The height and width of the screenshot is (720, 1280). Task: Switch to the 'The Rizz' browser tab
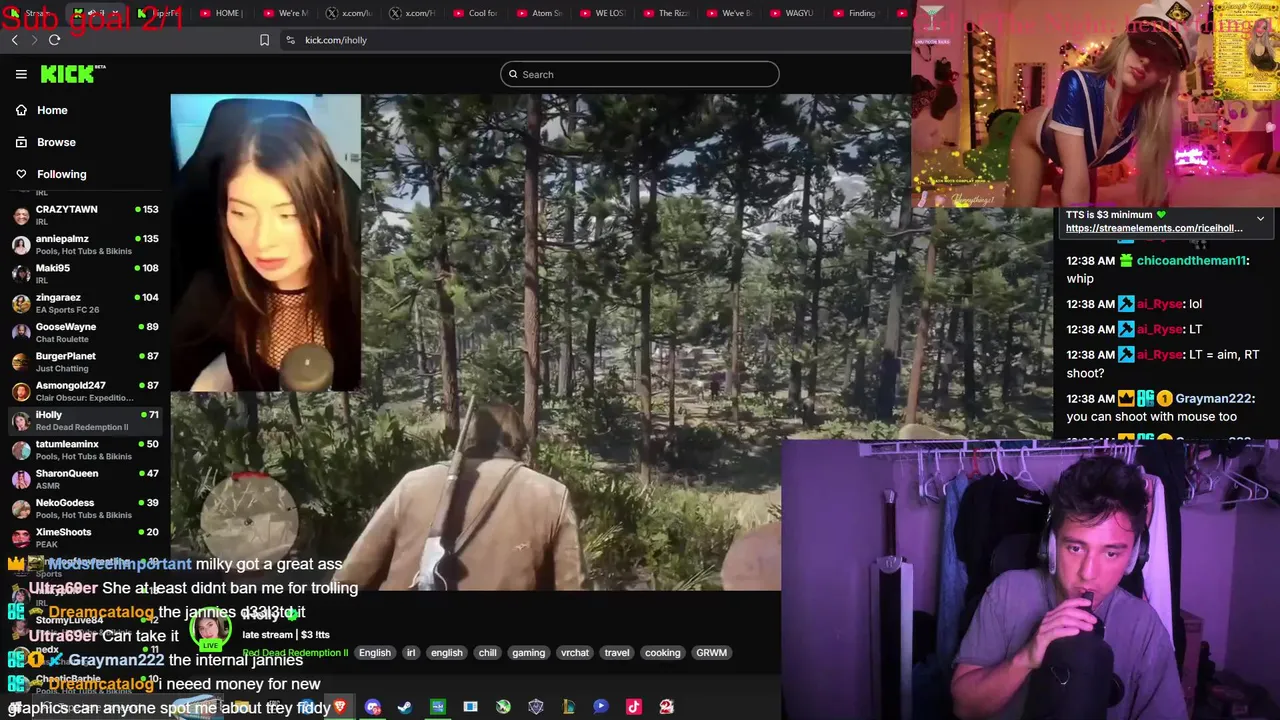pyautogui.click(x=665, y=13)
